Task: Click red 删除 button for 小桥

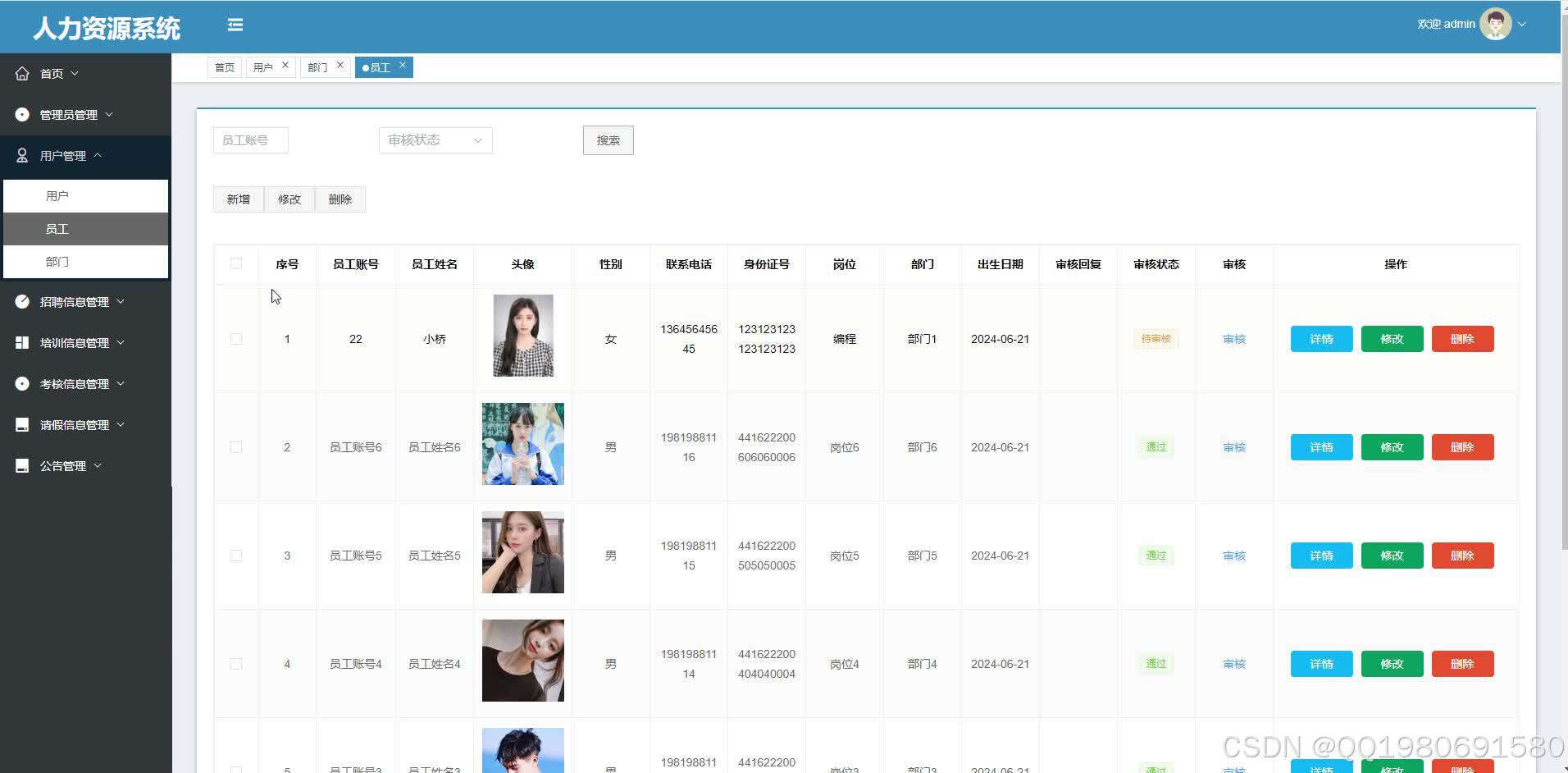Action: pos(1463,339)
